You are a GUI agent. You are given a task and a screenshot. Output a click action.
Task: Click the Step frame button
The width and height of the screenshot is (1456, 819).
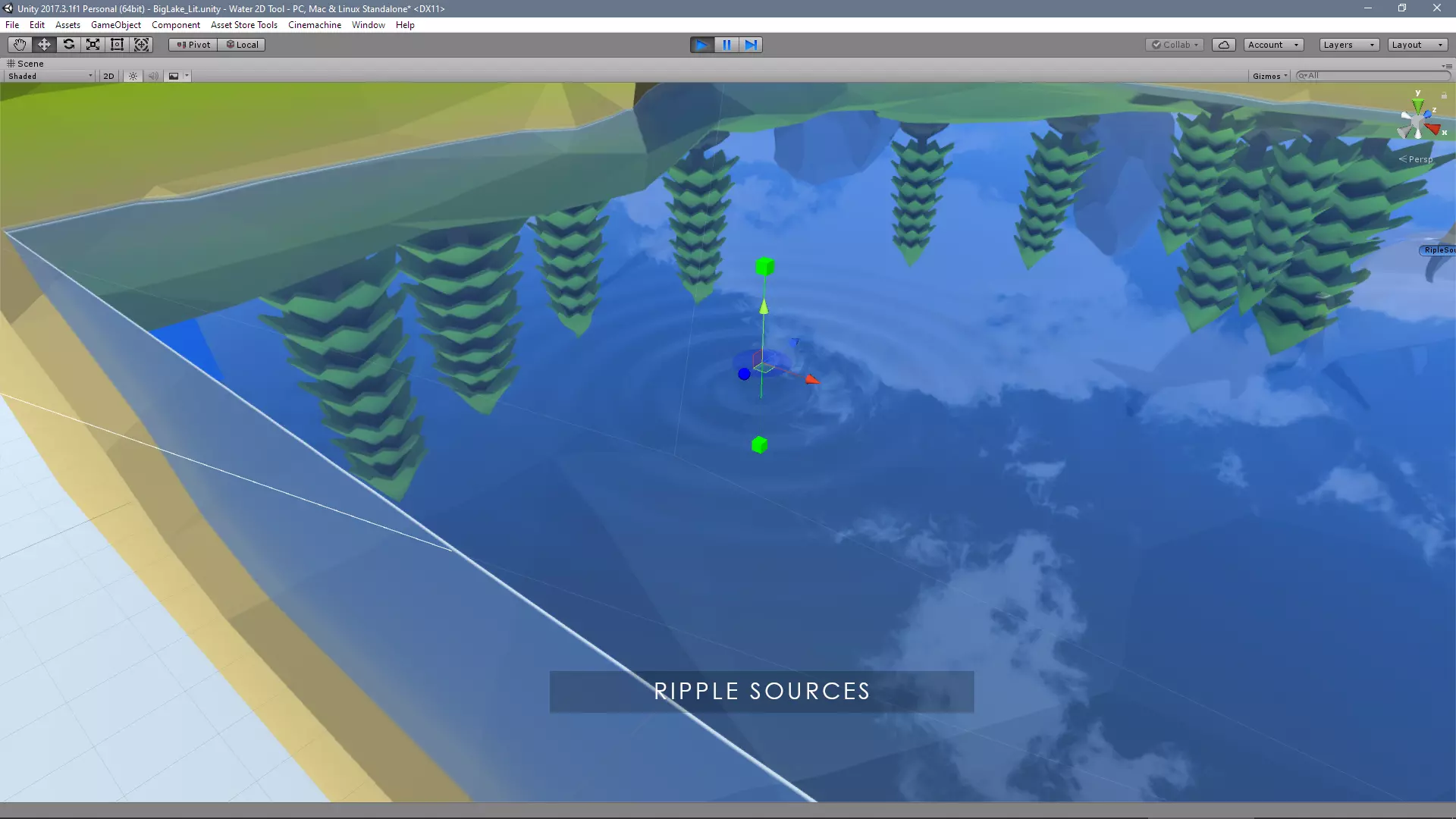click(751, 45)
